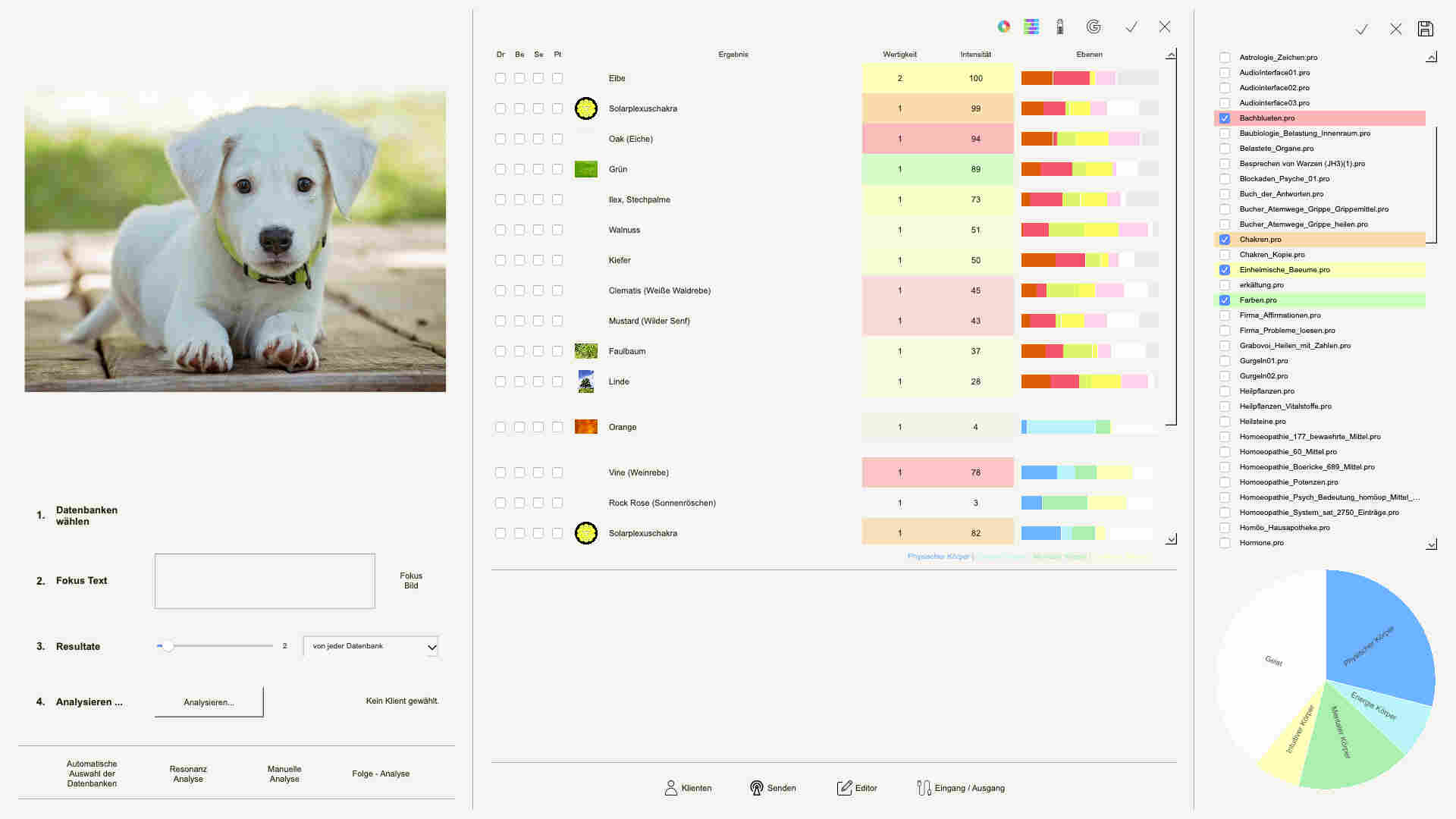Open the Editor pencil icon
Screen dimensions: 1456x819
pos(844,788)
